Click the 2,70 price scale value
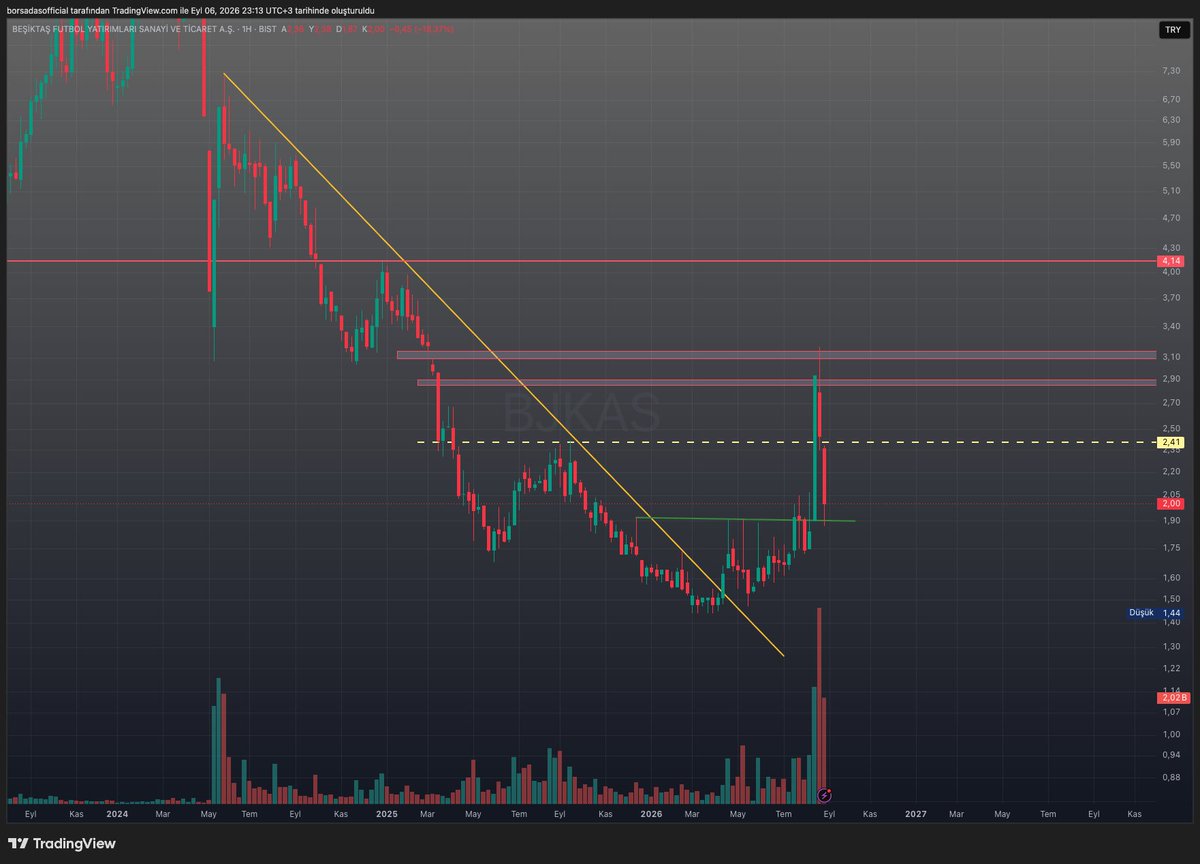The width and height of the screenshot is (1200, 864). click(x=1171, y=402)
